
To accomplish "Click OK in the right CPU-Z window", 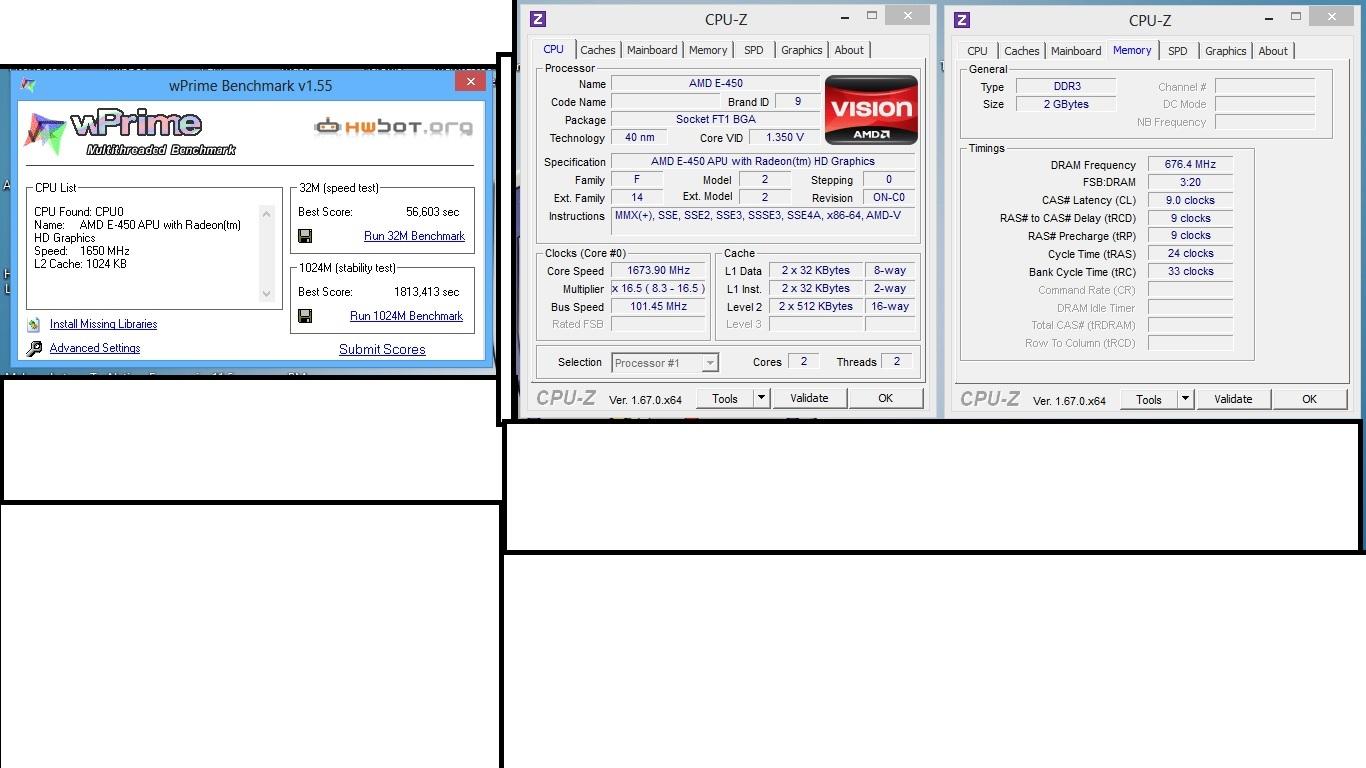I will [1309, 399].
